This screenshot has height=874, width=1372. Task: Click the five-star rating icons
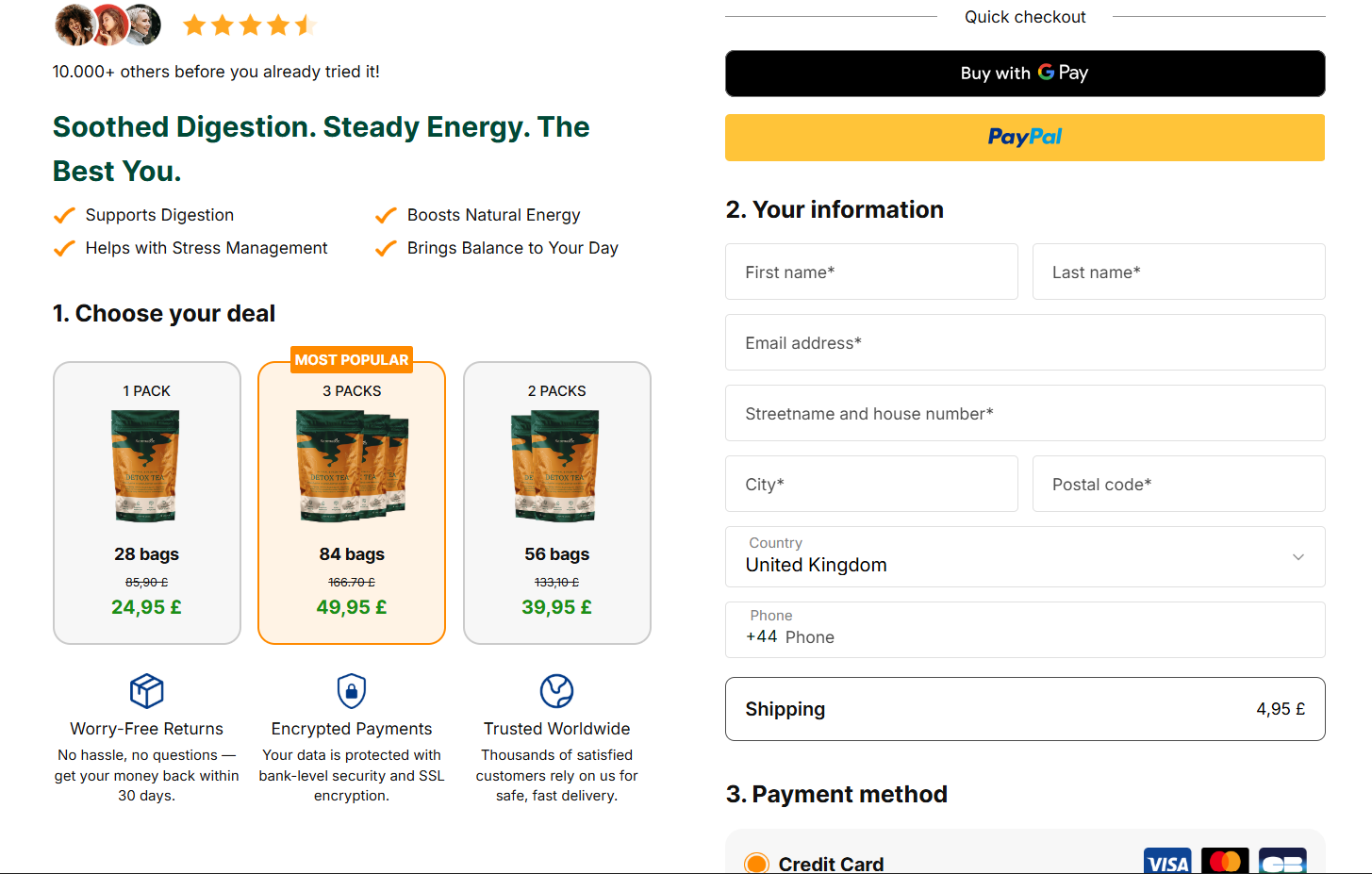click(249, 25)
